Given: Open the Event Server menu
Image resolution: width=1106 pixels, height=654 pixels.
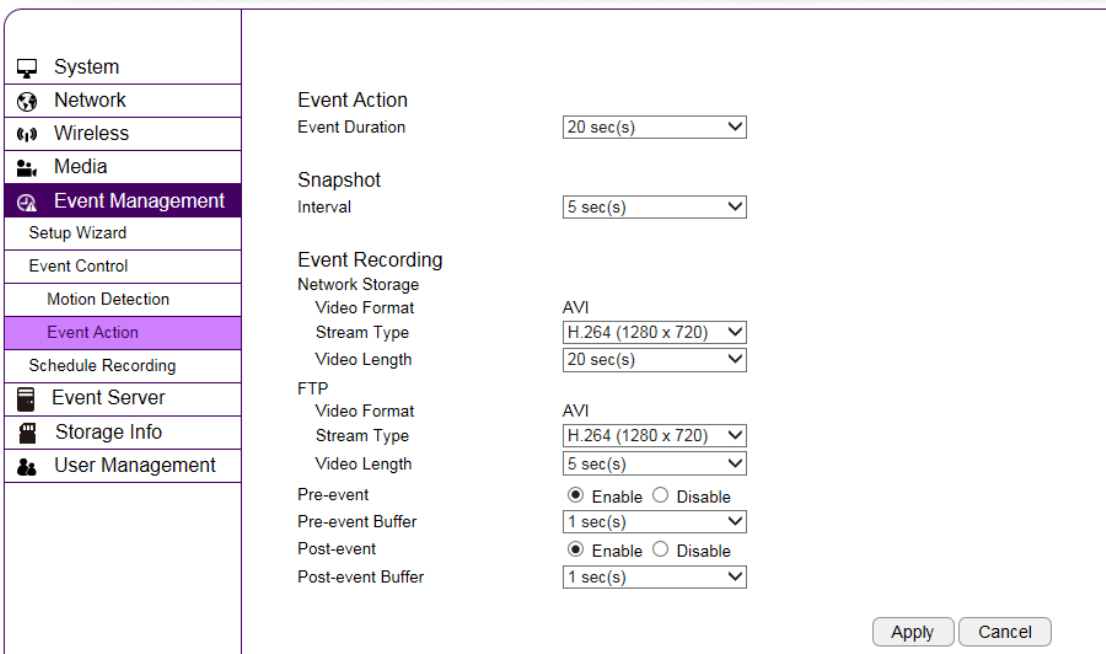Looking at the screenshot, I should pyautogui.click(x=123, y=399).
